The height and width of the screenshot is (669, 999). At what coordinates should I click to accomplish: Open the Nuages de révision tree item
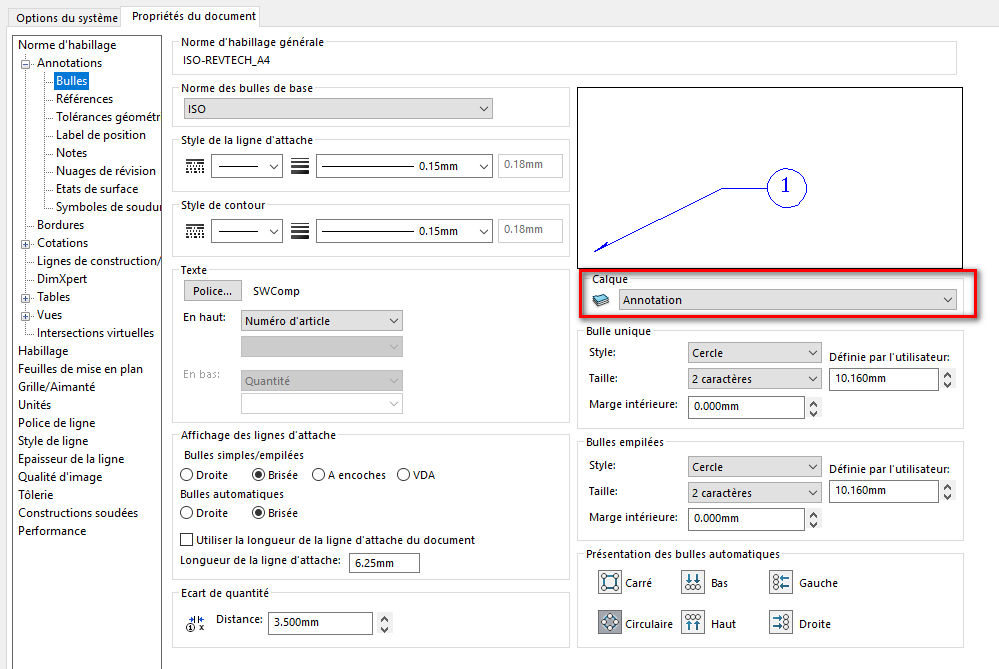click(105, 171)
